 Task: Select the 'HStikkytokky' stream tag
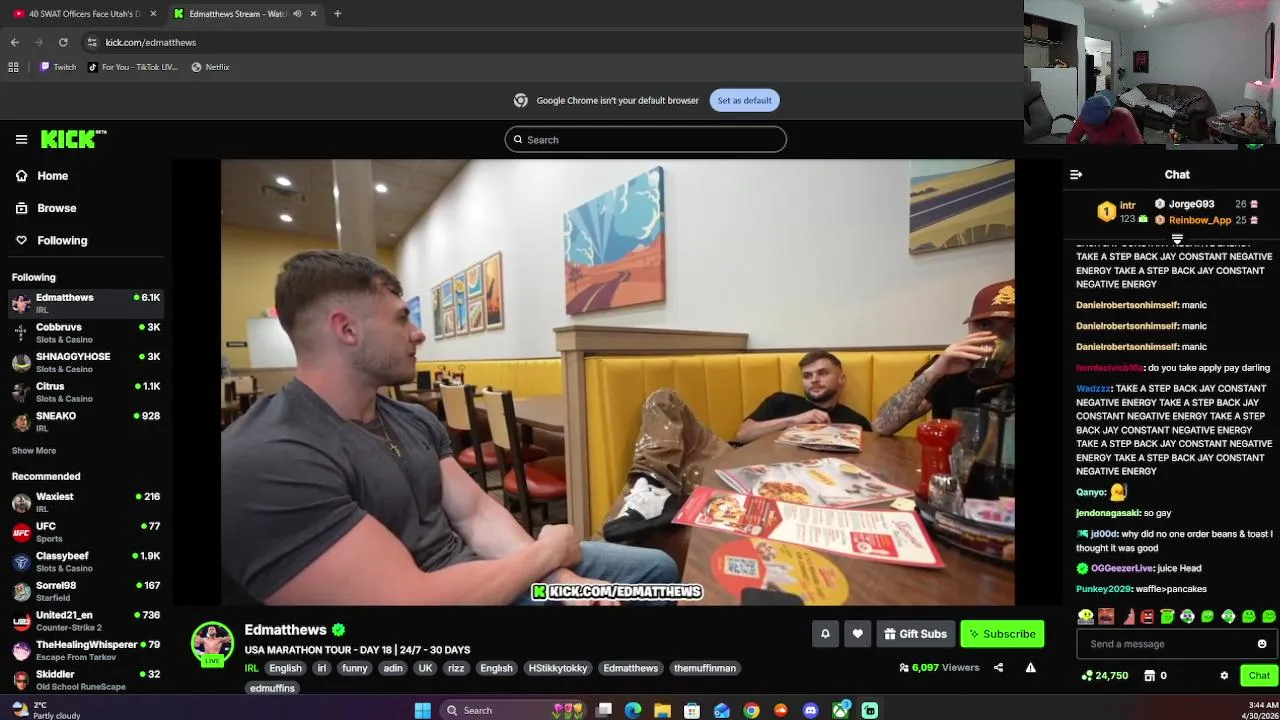tap(558, 668)
